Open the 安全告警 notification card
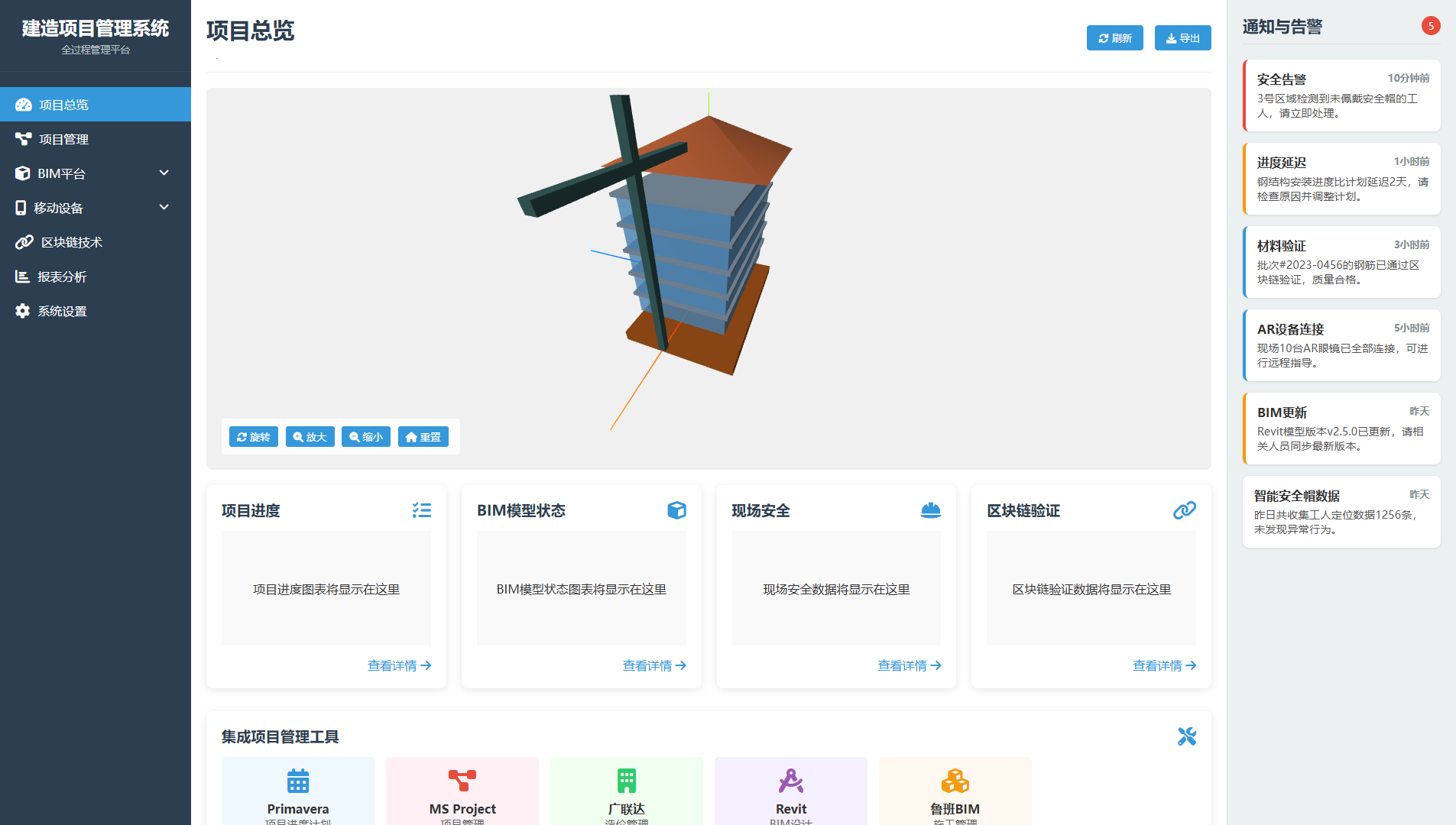This screenshot has width=1456, height=825. pos(1341,95)
